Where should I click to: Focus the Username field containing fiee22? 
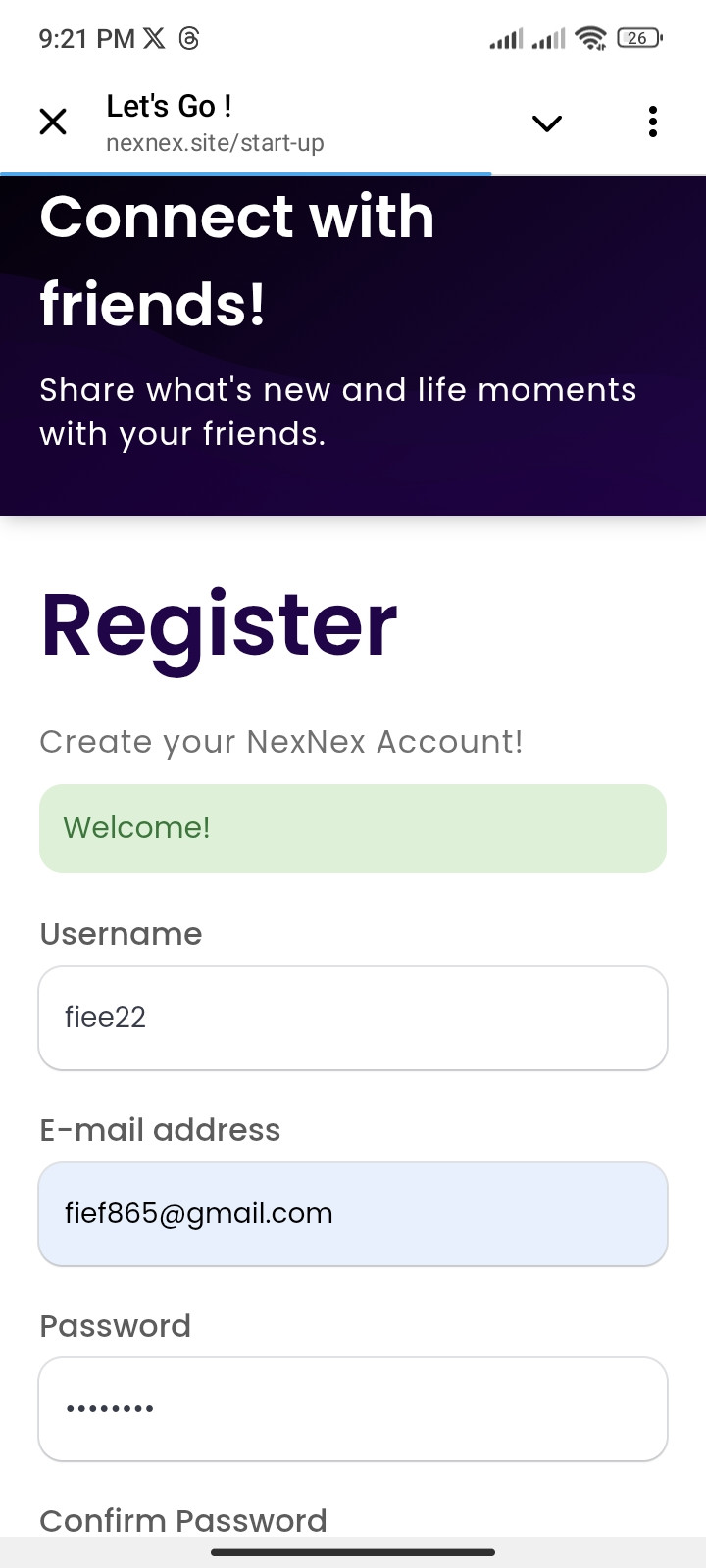353,1018
